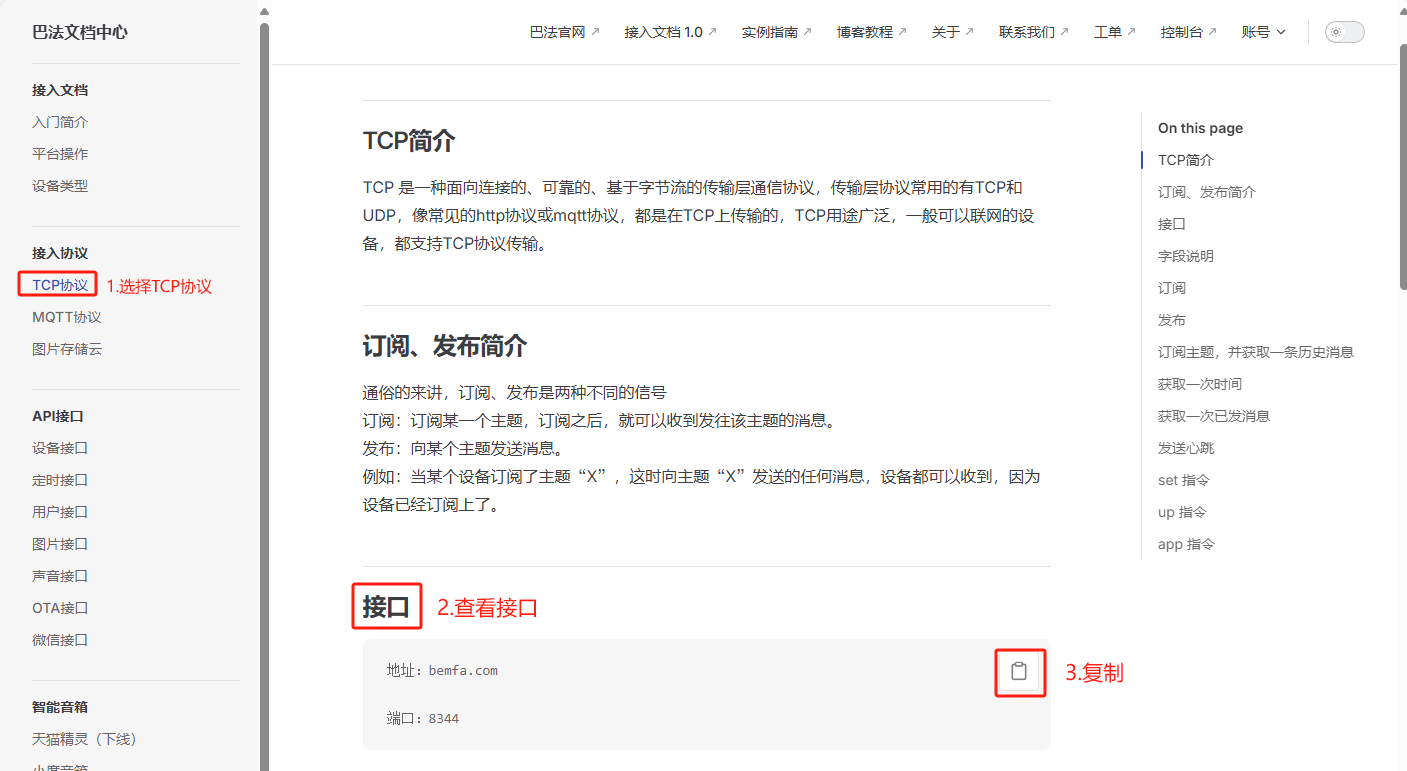Select TCP协议 in the sidebar
Viewport: 1407px width, 771px height.
pos(60,285)
